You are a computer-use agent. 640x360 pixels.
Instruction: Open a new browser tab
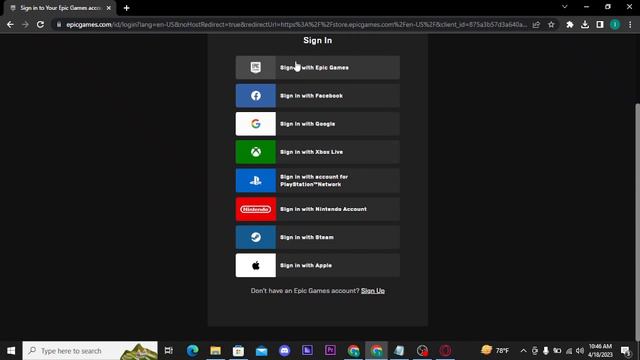coord(127,8)
